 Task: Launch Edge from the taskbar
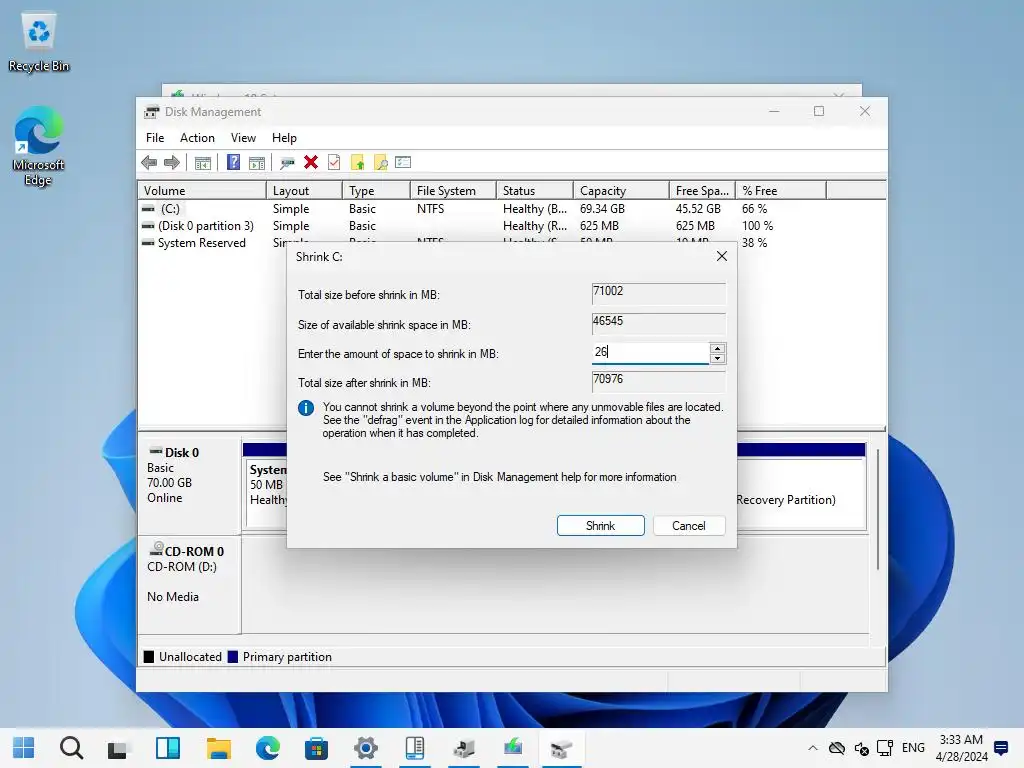tap(267, 748)
